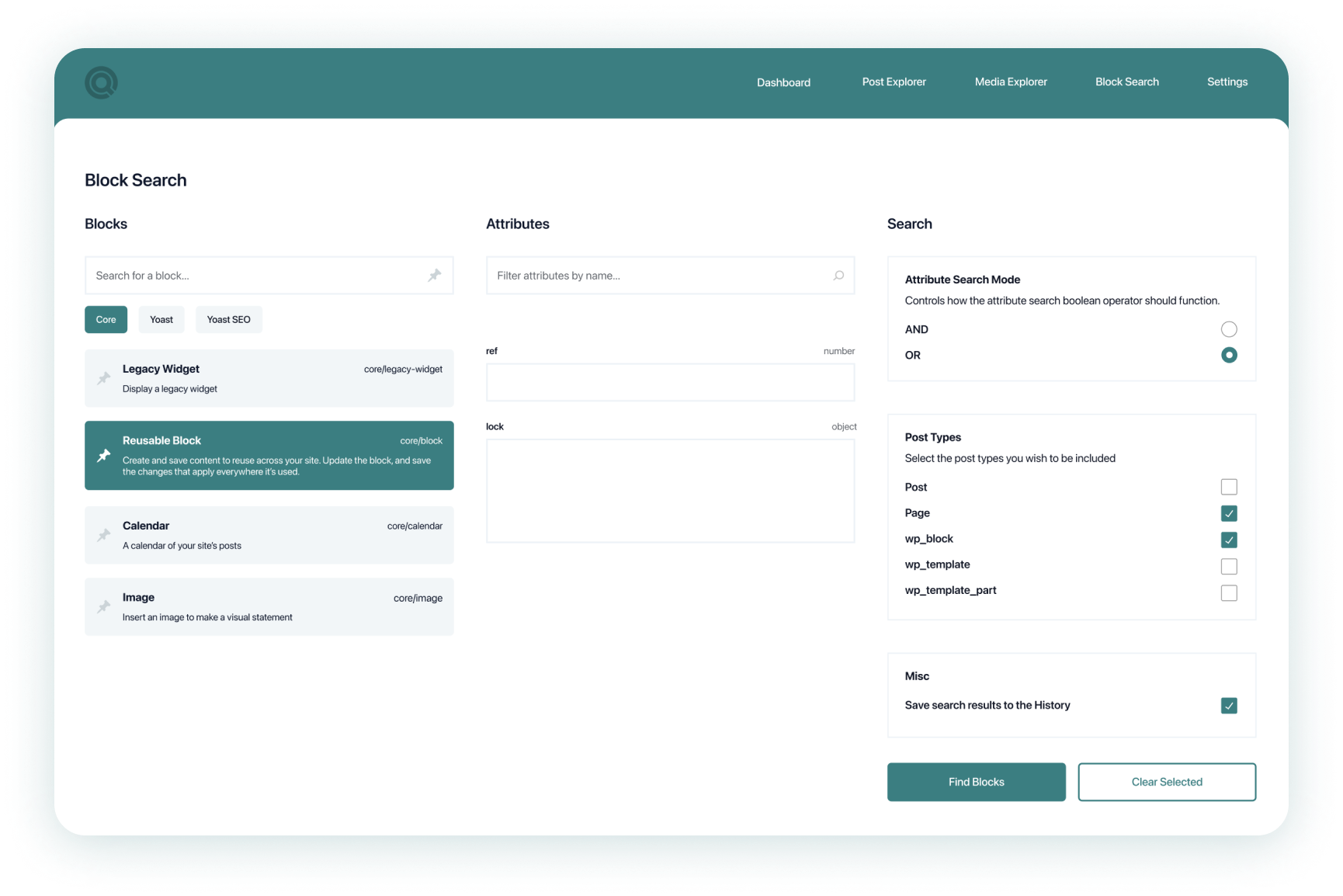Pin the Calendar block

(x=104, y=535)
